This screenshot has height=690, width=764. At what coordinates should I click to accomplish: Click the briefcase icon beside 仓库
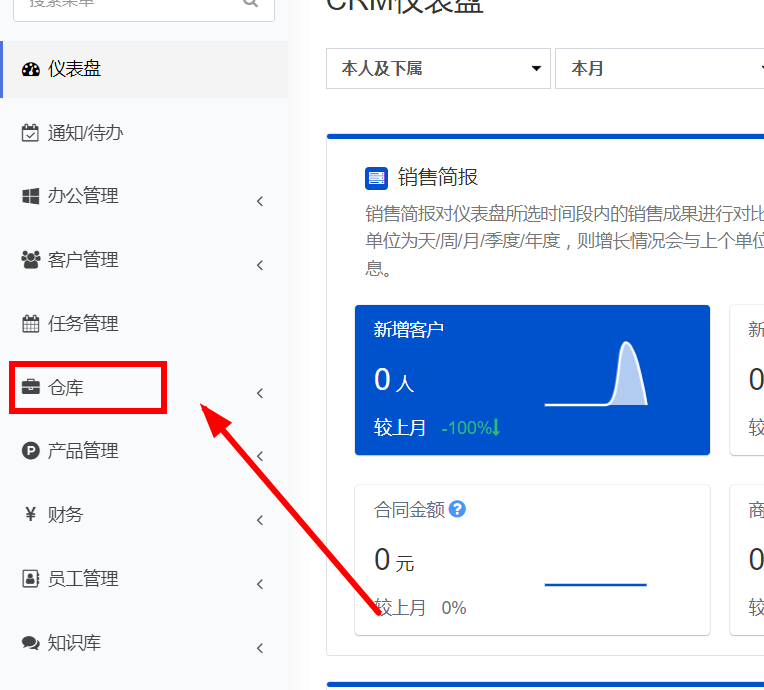coord(31,387)
